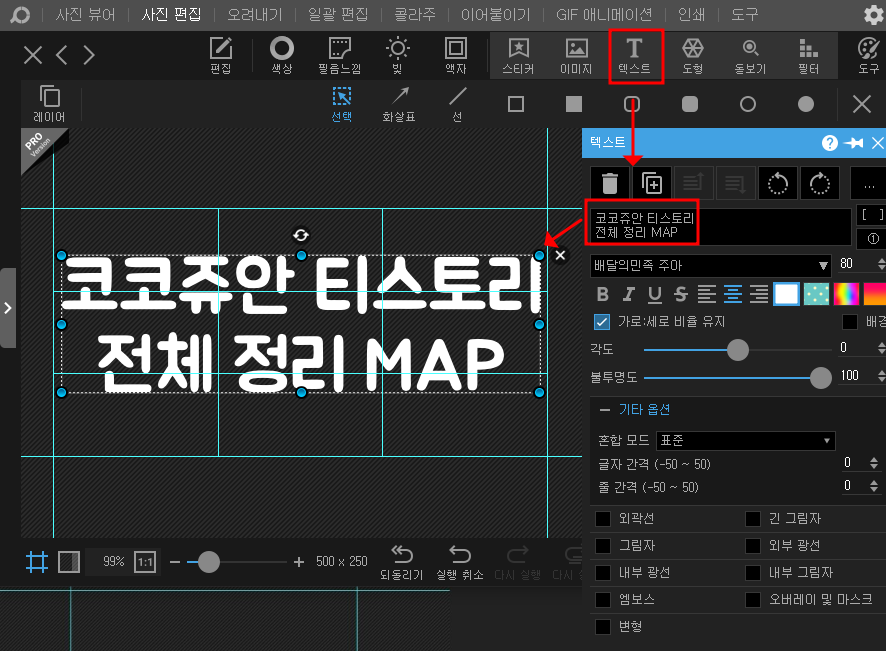Select the 텍스트 text tool
This screenshot has height=651, width=886.
coord(635,55)
